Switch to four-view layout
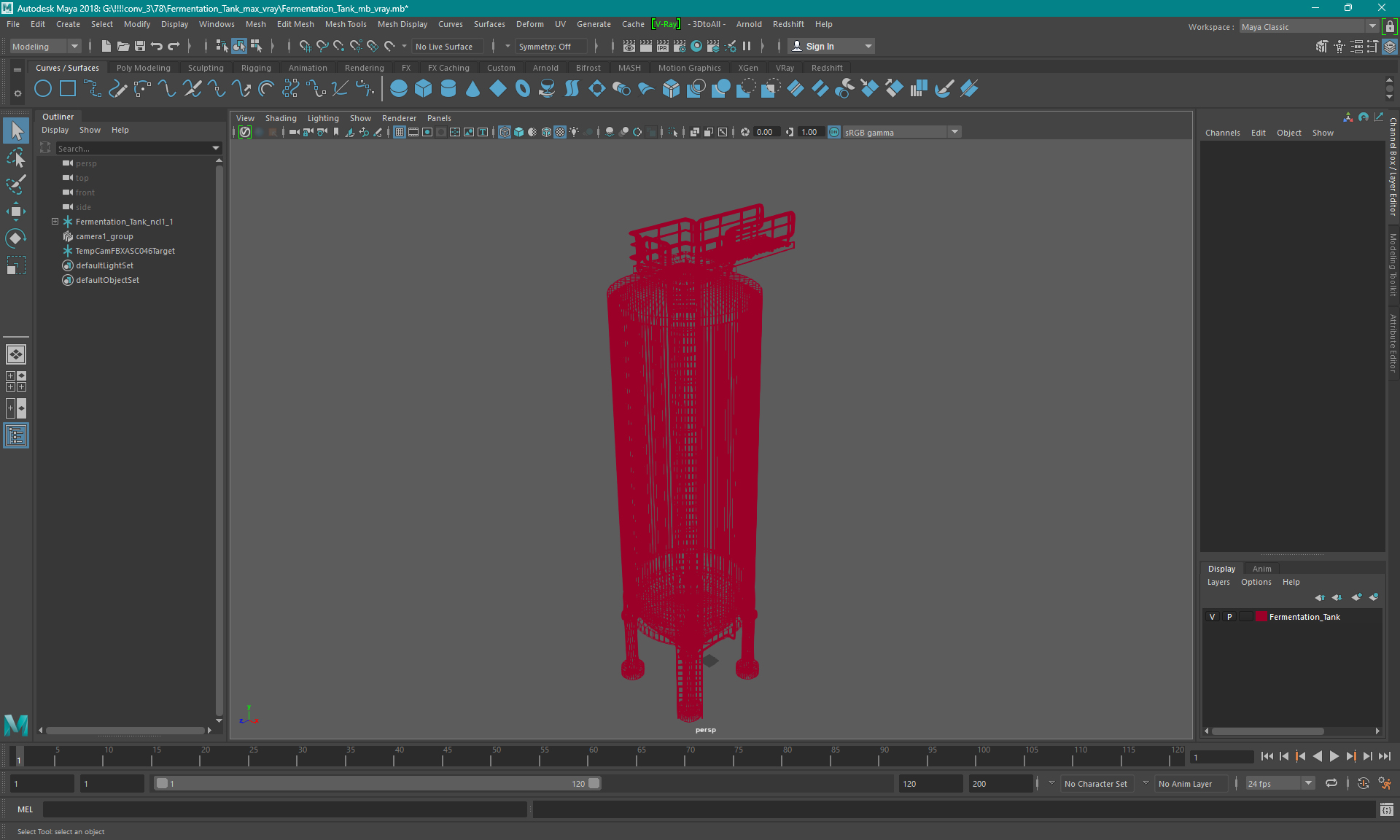This screenshot has width=1400, height=840. pos(16,381)
